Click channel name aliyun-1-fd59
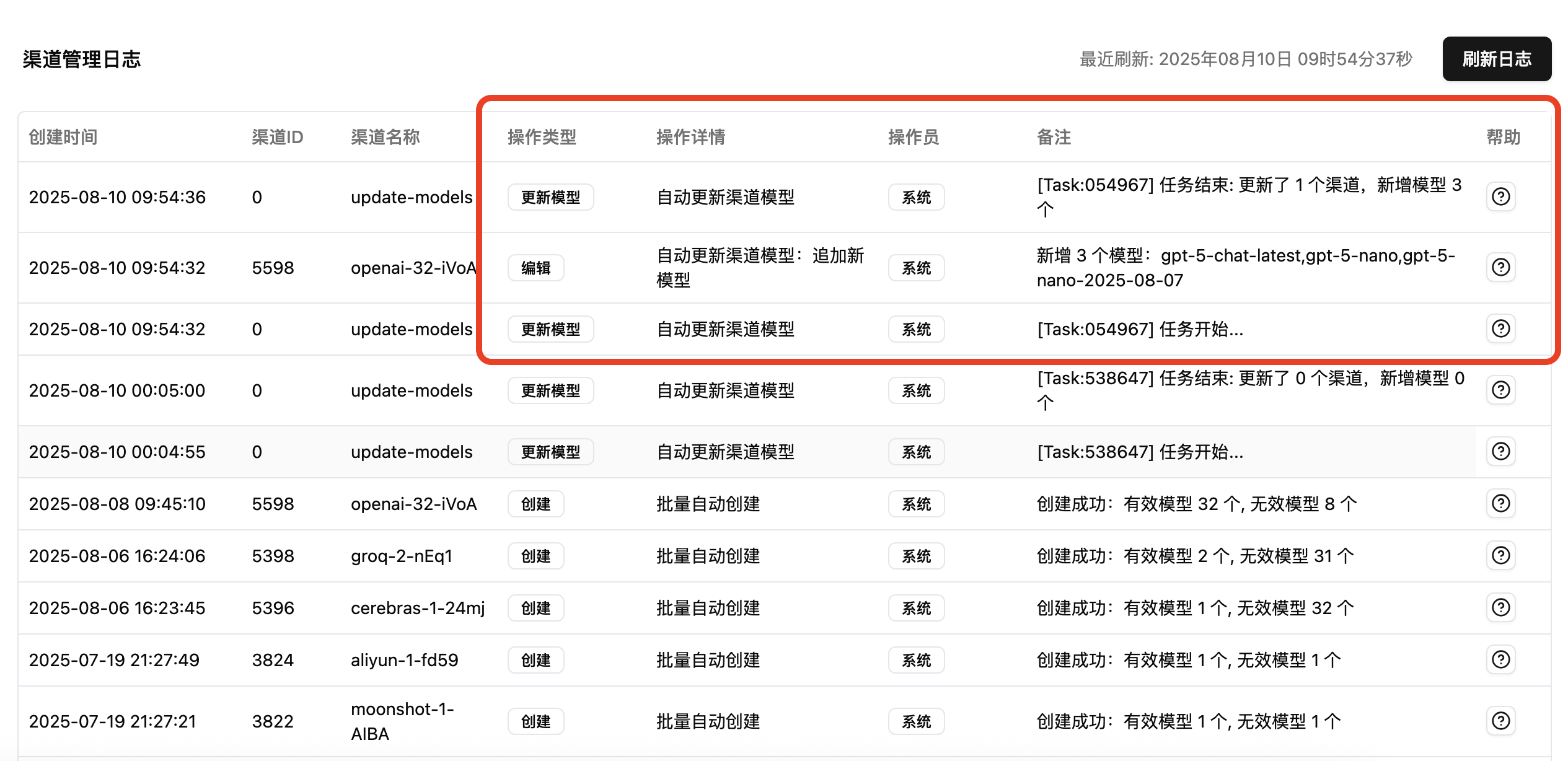This screenshot has height=761, width=1568. coord(404,660)
